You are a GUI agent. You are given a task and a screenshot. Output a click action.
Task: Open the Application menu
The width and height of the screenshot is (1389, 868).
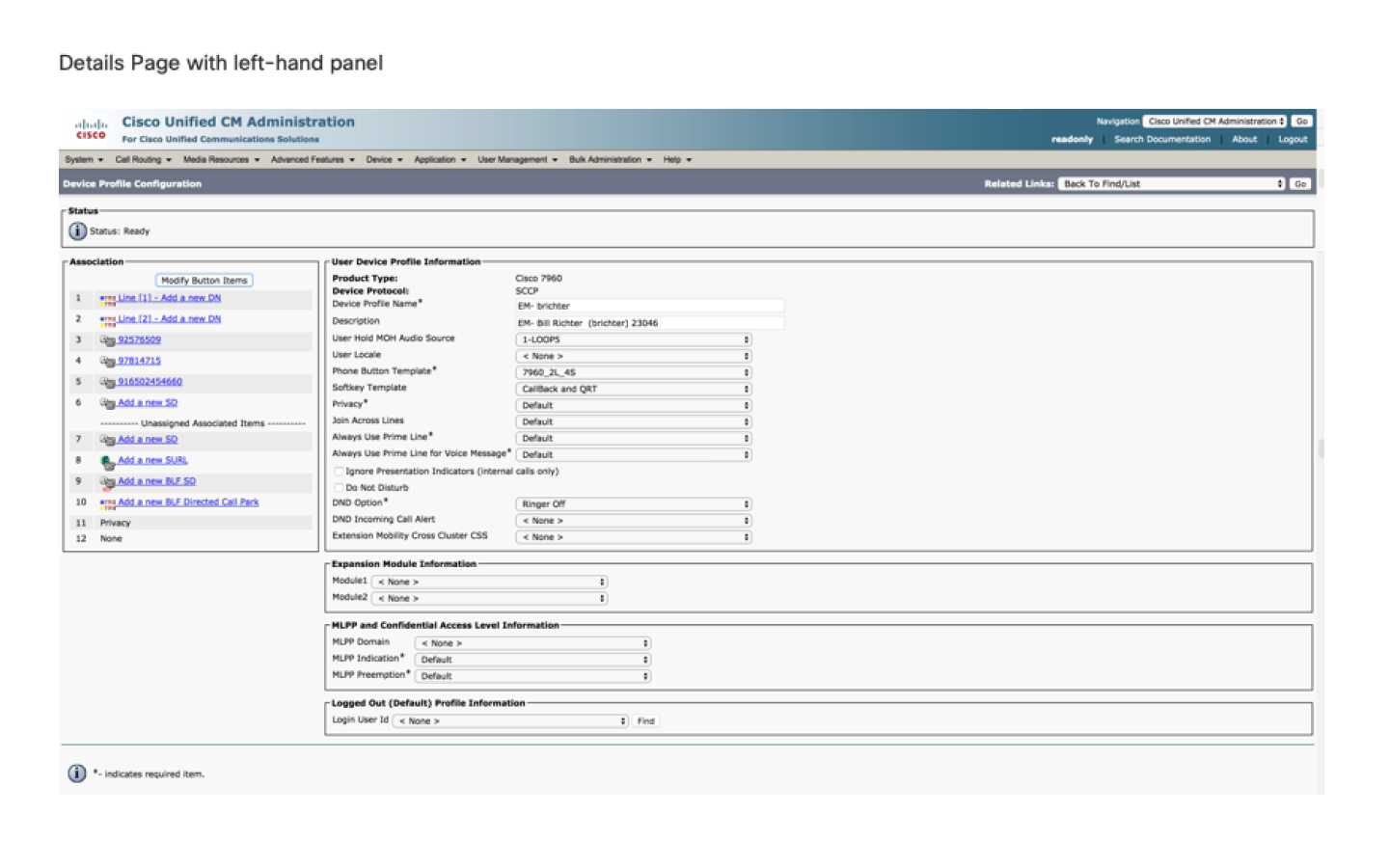(440, 159)
